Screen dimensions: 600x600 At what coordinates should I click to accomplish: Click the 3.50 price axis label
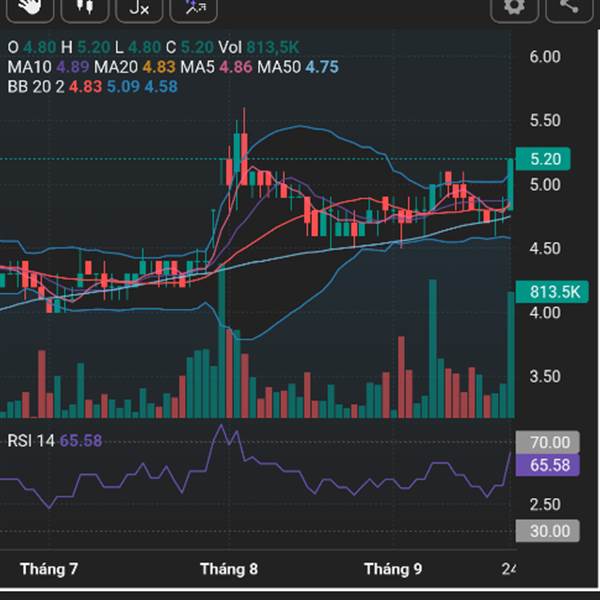(545, 377)
